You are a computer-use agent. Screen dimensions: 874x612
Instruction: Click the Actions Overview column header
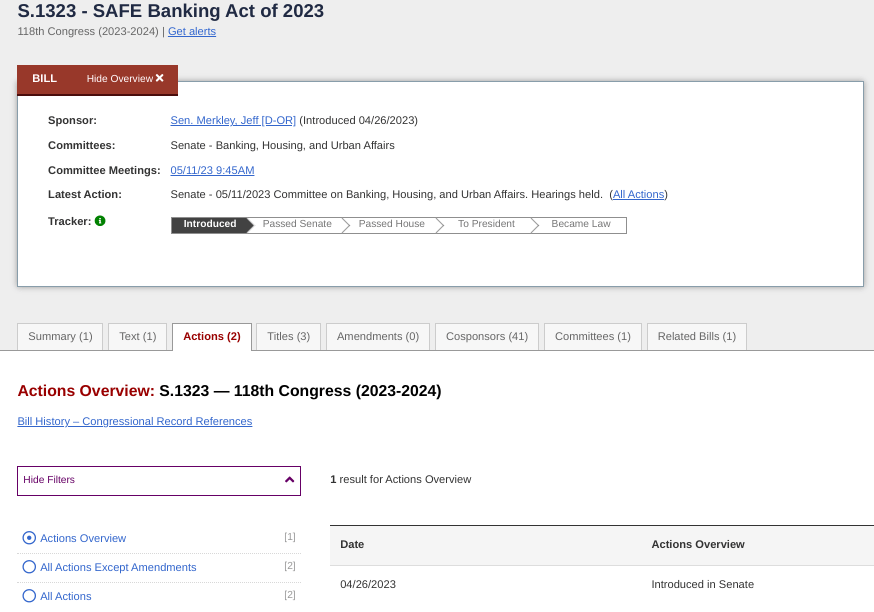698,545
